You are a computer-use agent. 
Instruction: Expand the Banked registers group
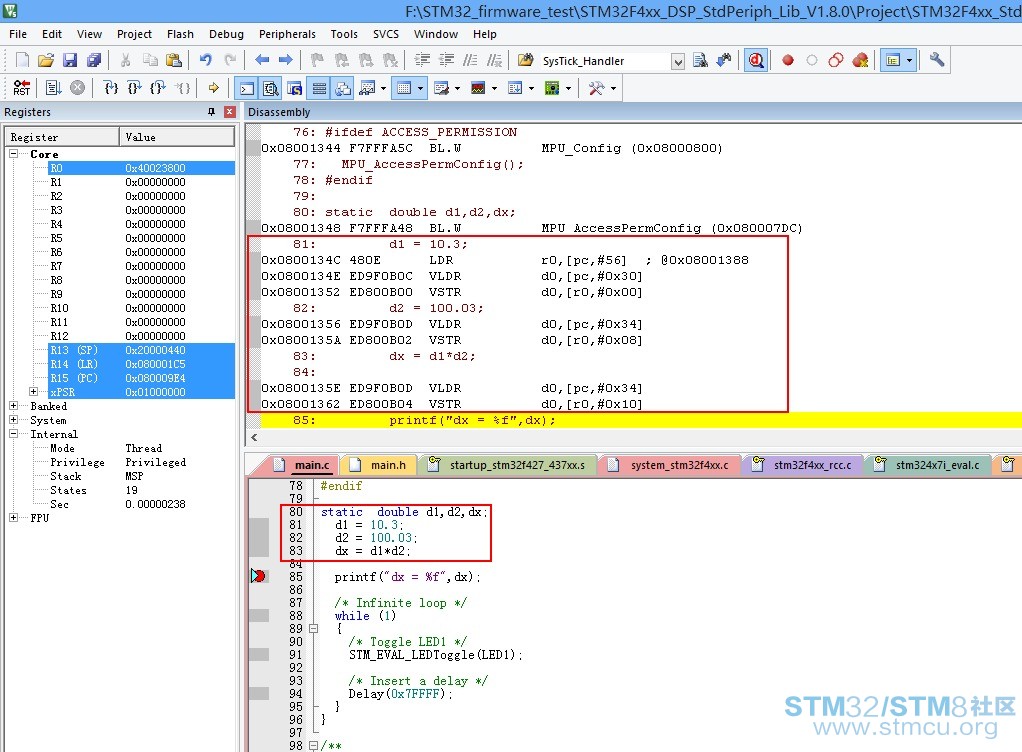pos(14,406)
